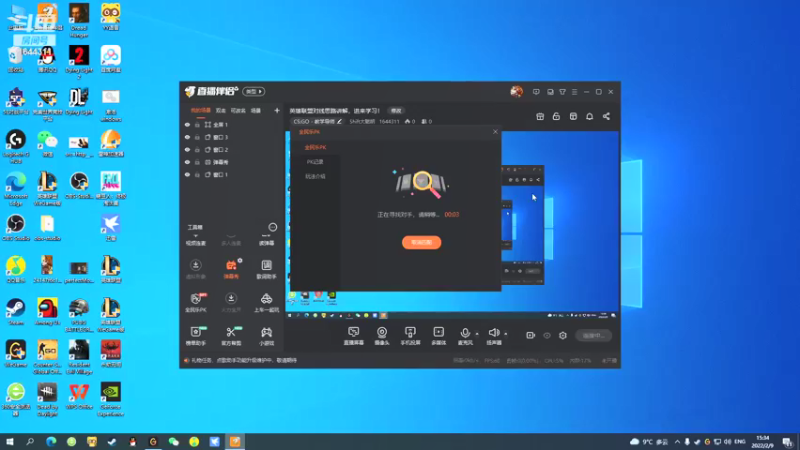Toggle preview eye icon in bottom bar

point(547,336)
